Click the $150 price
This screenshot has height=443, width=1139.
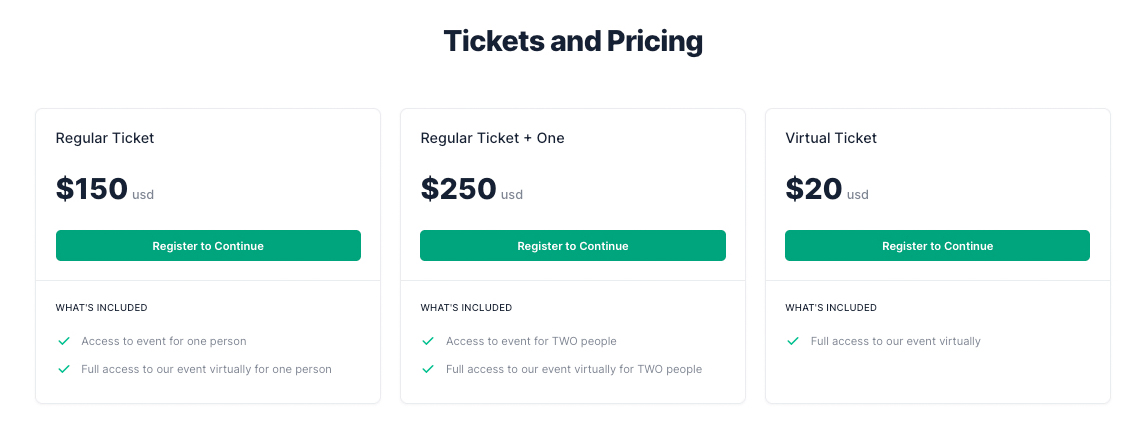click(92, 189)
